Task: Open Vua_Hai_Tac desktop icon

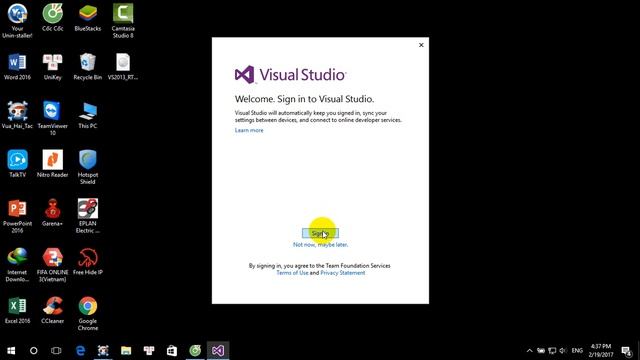Action: [x=17, y=115]
